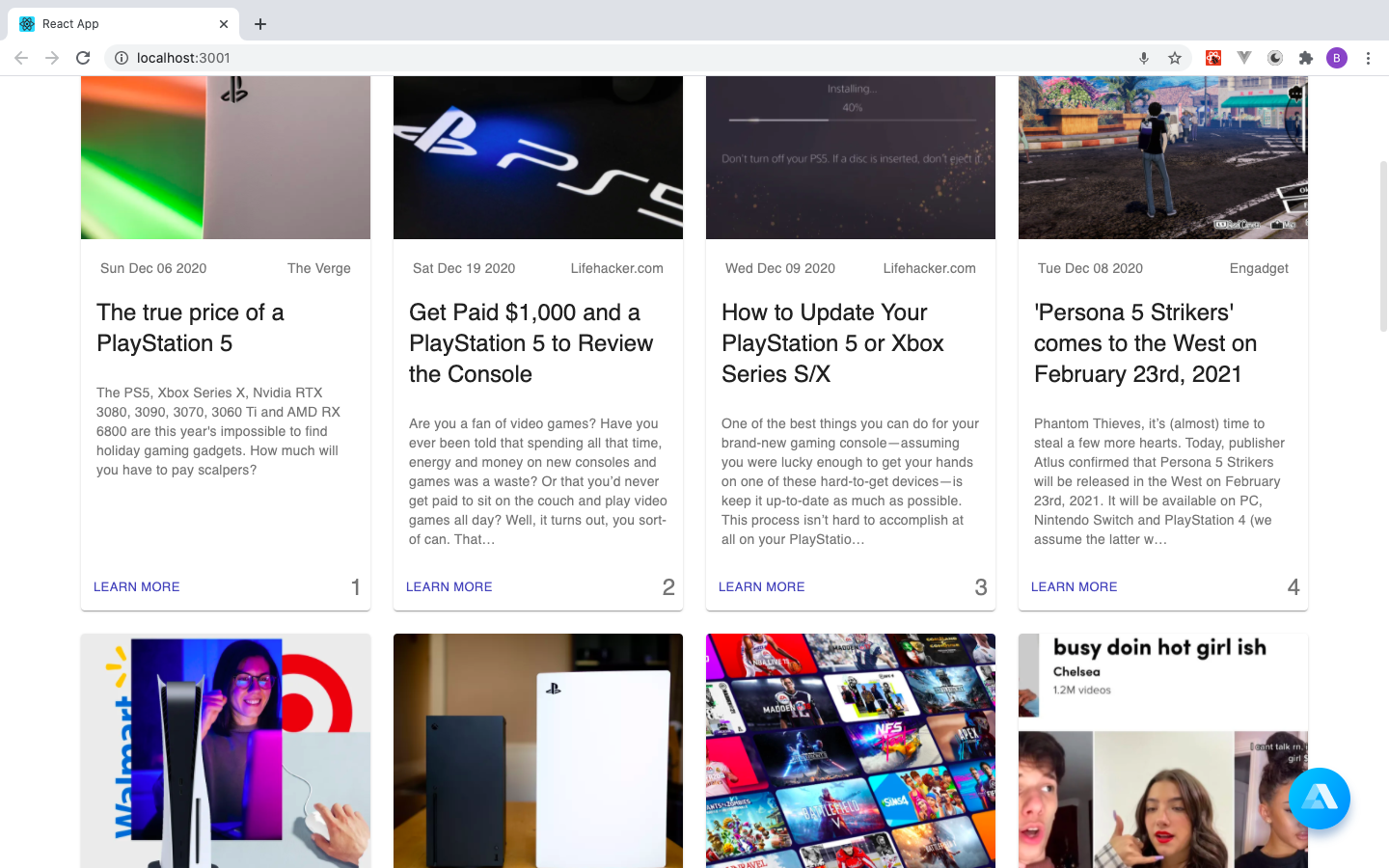Click the site info icon in address bar
Image resolution: width=1389 pixels, height=868 pixels.
tap(122, 58)
